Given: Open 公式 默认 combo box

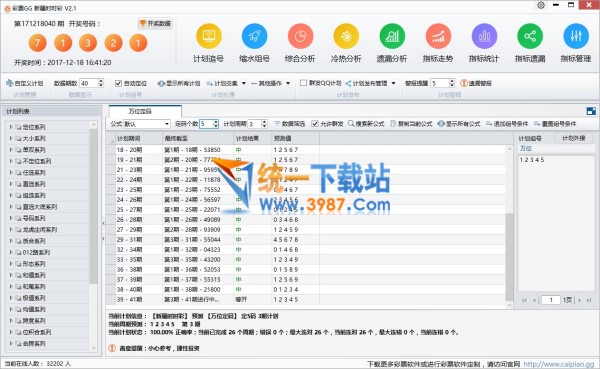Looking at the screenshot, I should pyautogui.click(x=147, y=124).
